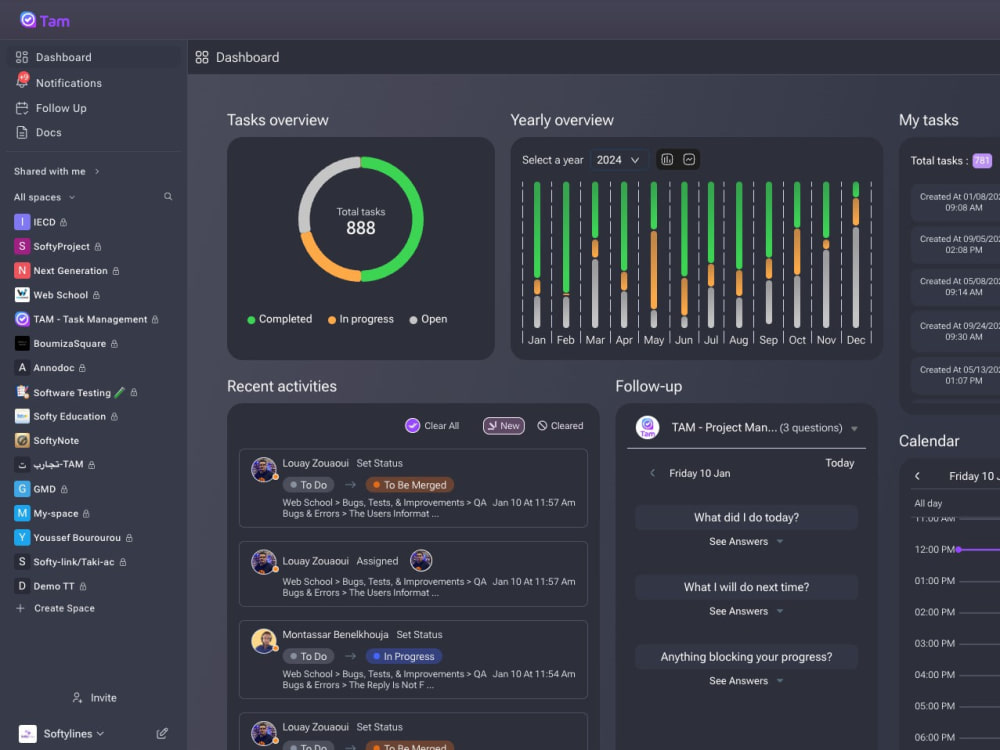Open the Notifications bell icon
Viewport: 1000px width, 750px height.
pos(22,81)
